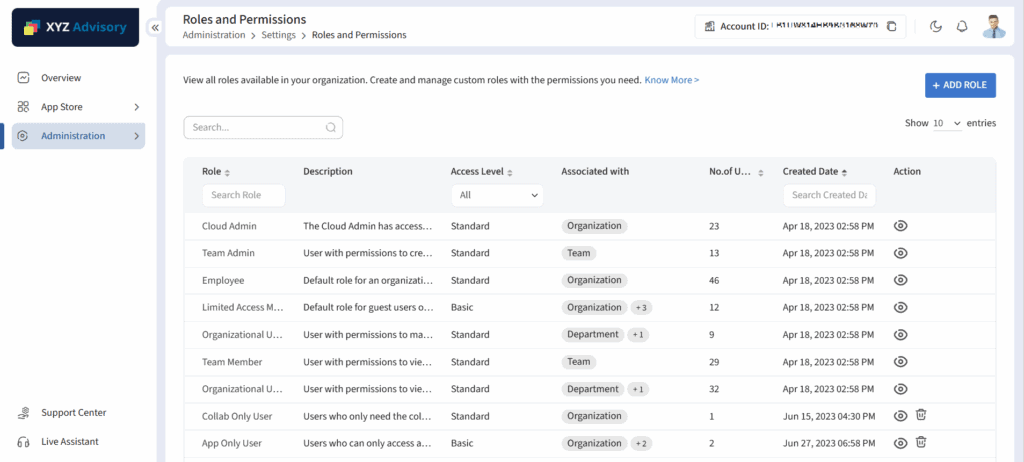Image resolution: width=1024 pixels, height=462 pixels.
Task: View the Cloud Admin role with the eye icon
Action: point(900,226)
